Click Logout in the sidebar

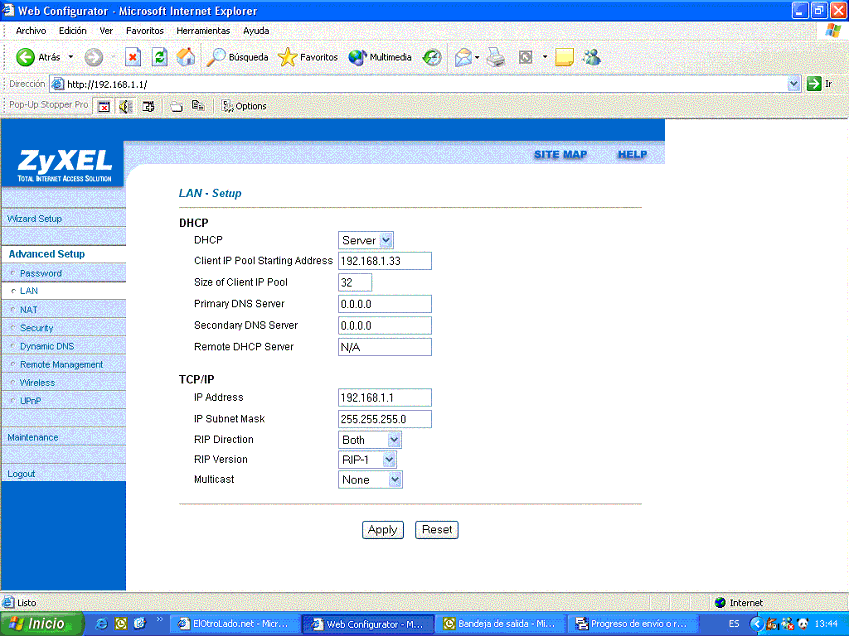[x=21, y=474]
